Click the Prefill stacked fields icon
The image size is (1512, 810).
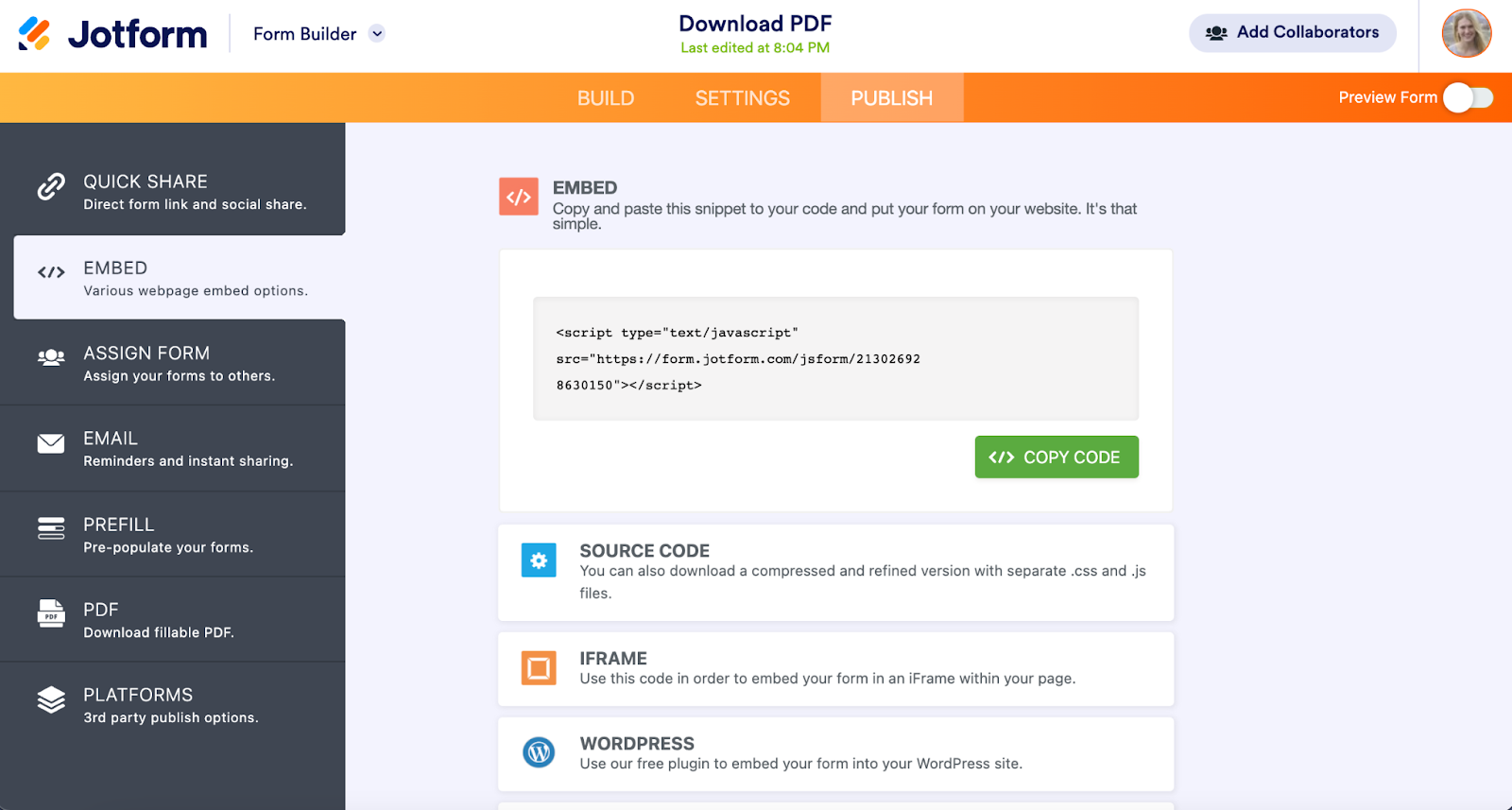tap(51, 528)
